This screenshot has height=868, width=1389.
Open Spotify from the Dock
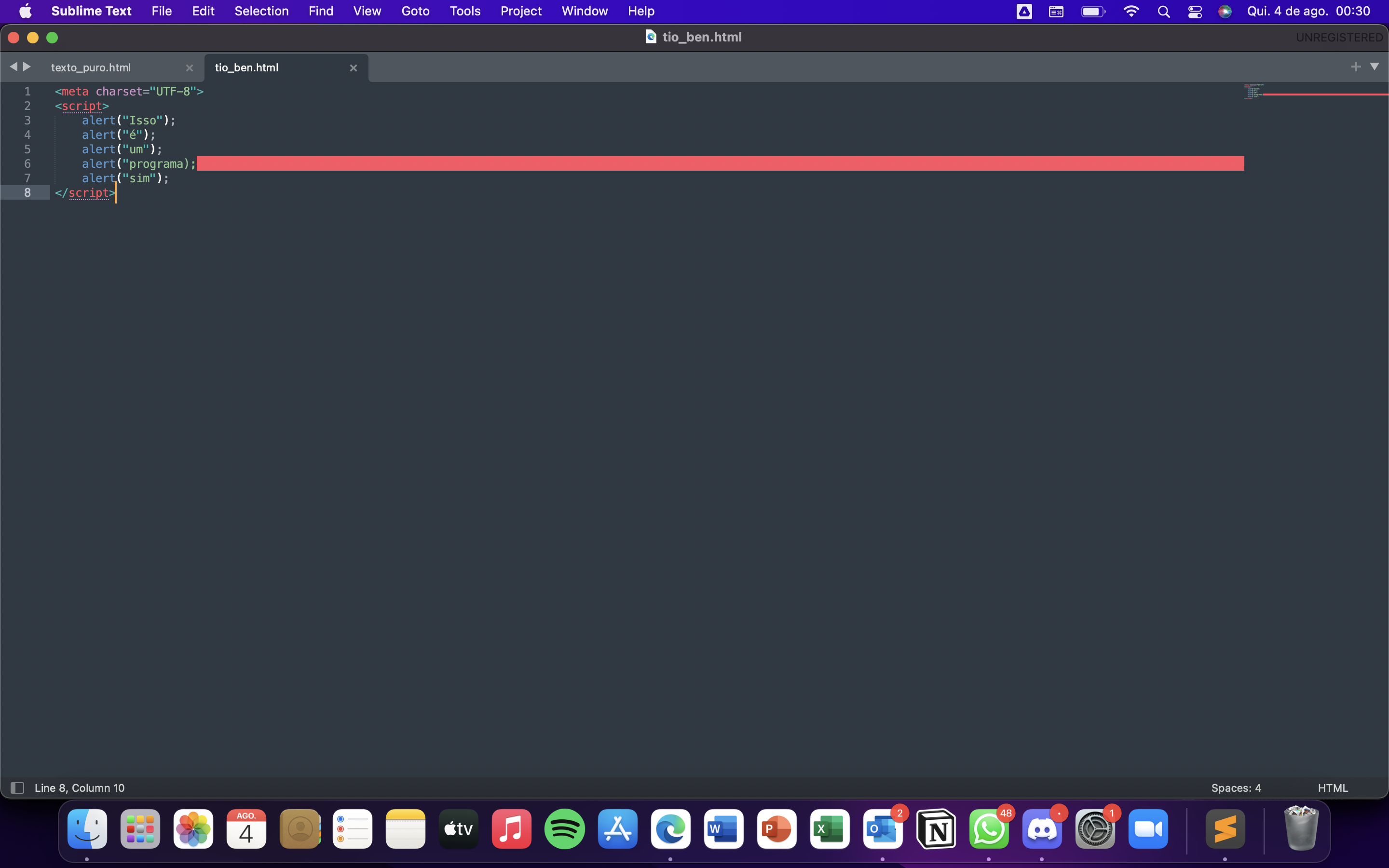(565, 829)
